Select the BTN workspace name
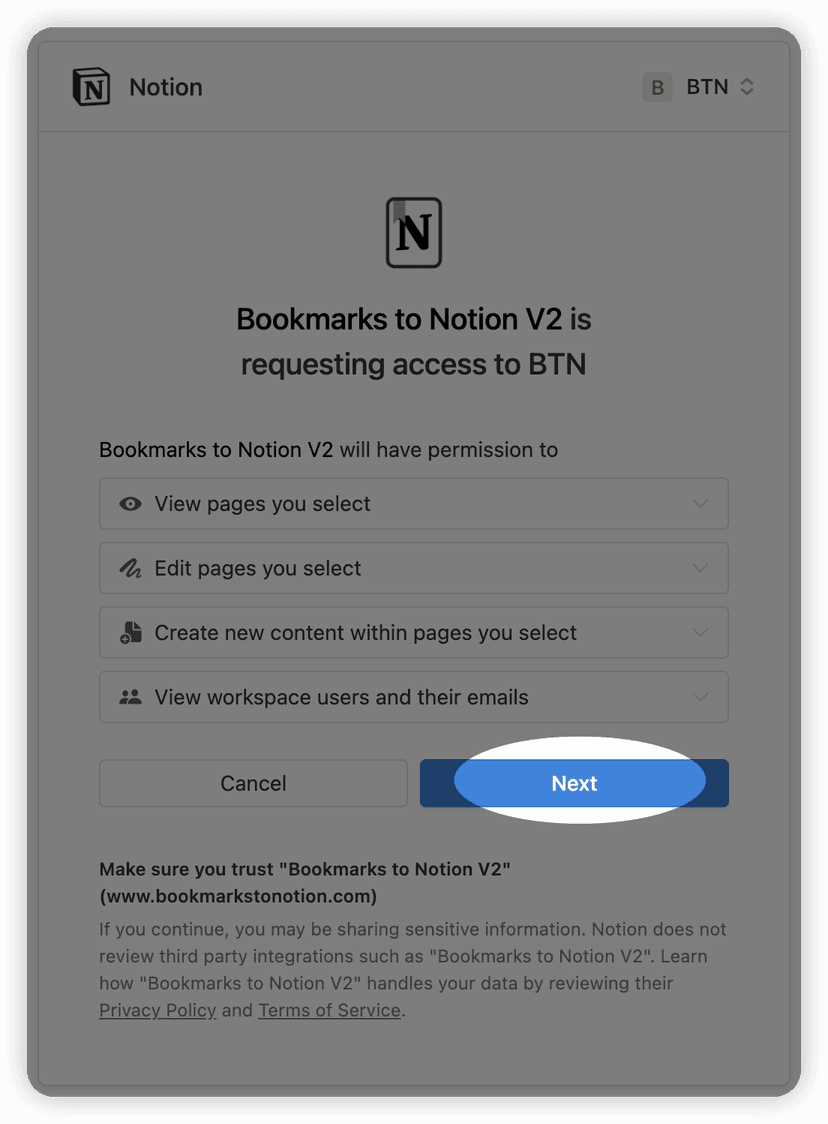 (707, 87)
